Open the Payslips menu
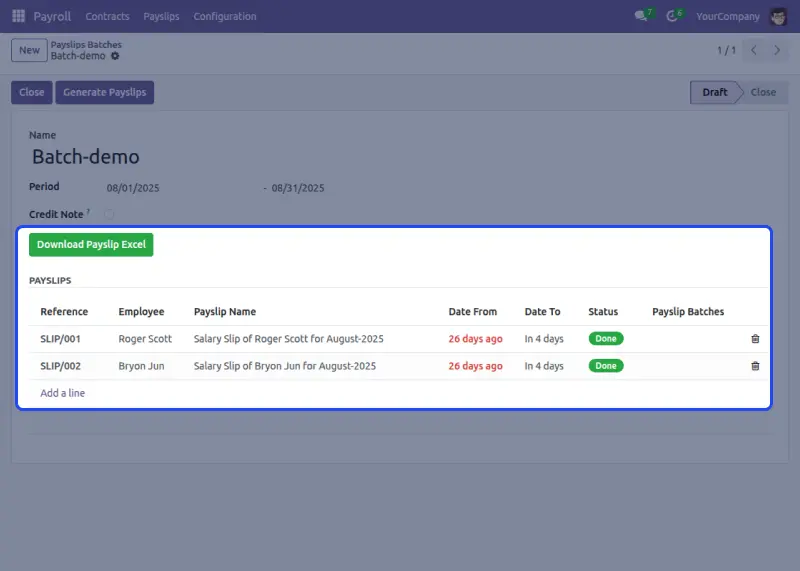Screen dimensions: 800x571 tap(161, 16)
